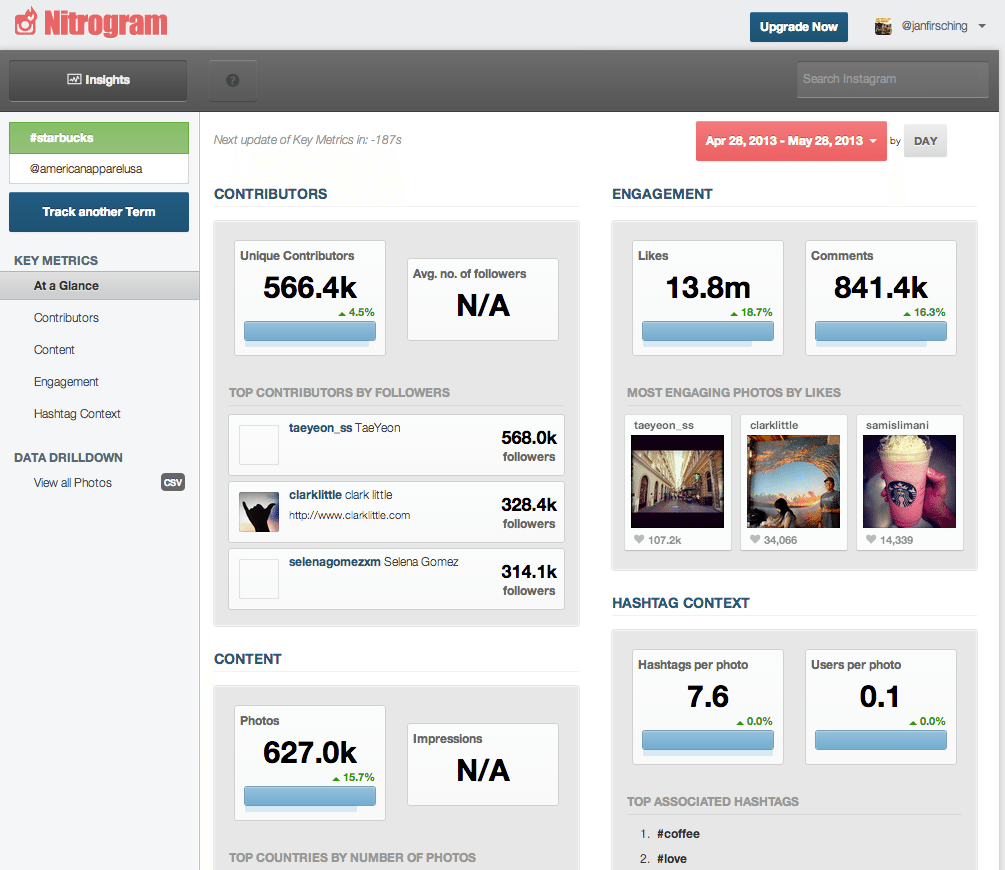Viewport: 1005px width, 870px height.
Task: Click the 13.8m likes value
Action: (708, 287)
